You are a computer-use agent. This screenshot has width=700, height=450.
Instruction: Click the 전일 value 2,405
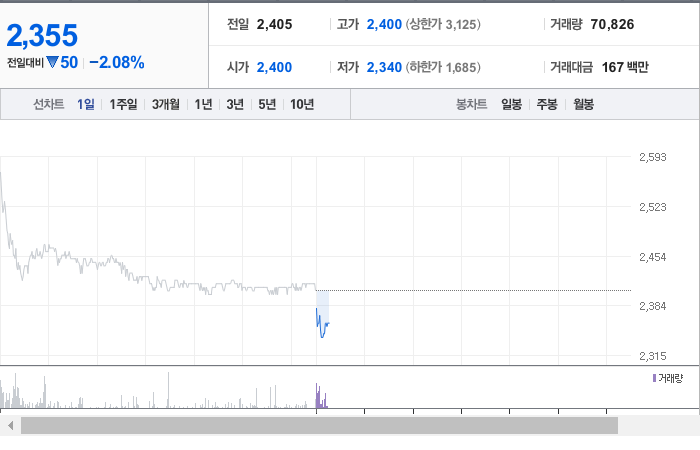(x=274, y=24)
